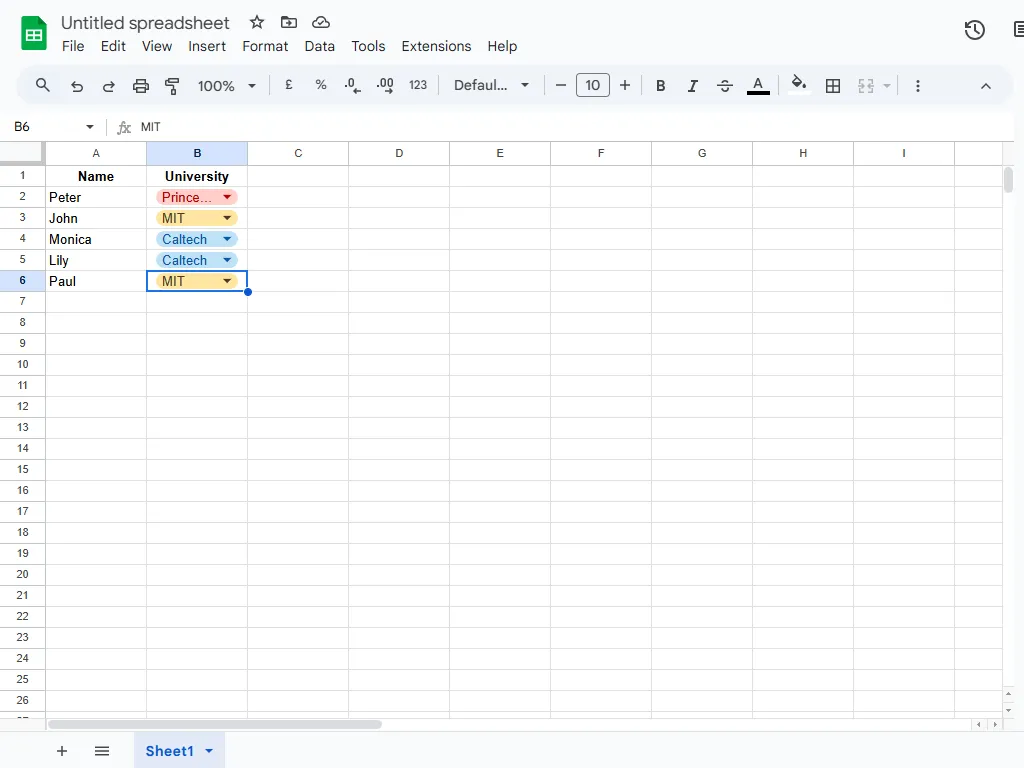Image resolution: width=1024 pixels, height=768 pixels.
Task: Click the move to folder icon
Action: (x=289, y=23)
